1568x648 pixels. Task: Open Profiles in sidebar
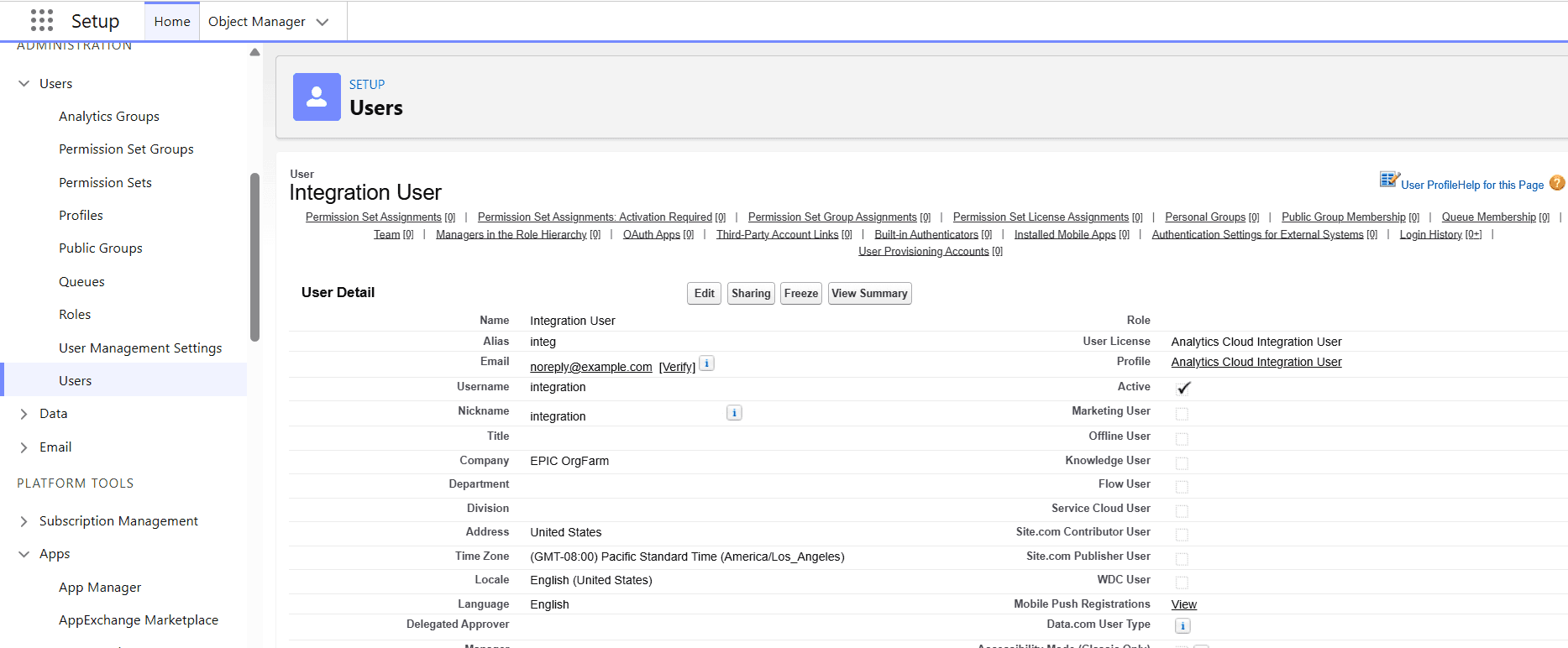pos(81,215)
